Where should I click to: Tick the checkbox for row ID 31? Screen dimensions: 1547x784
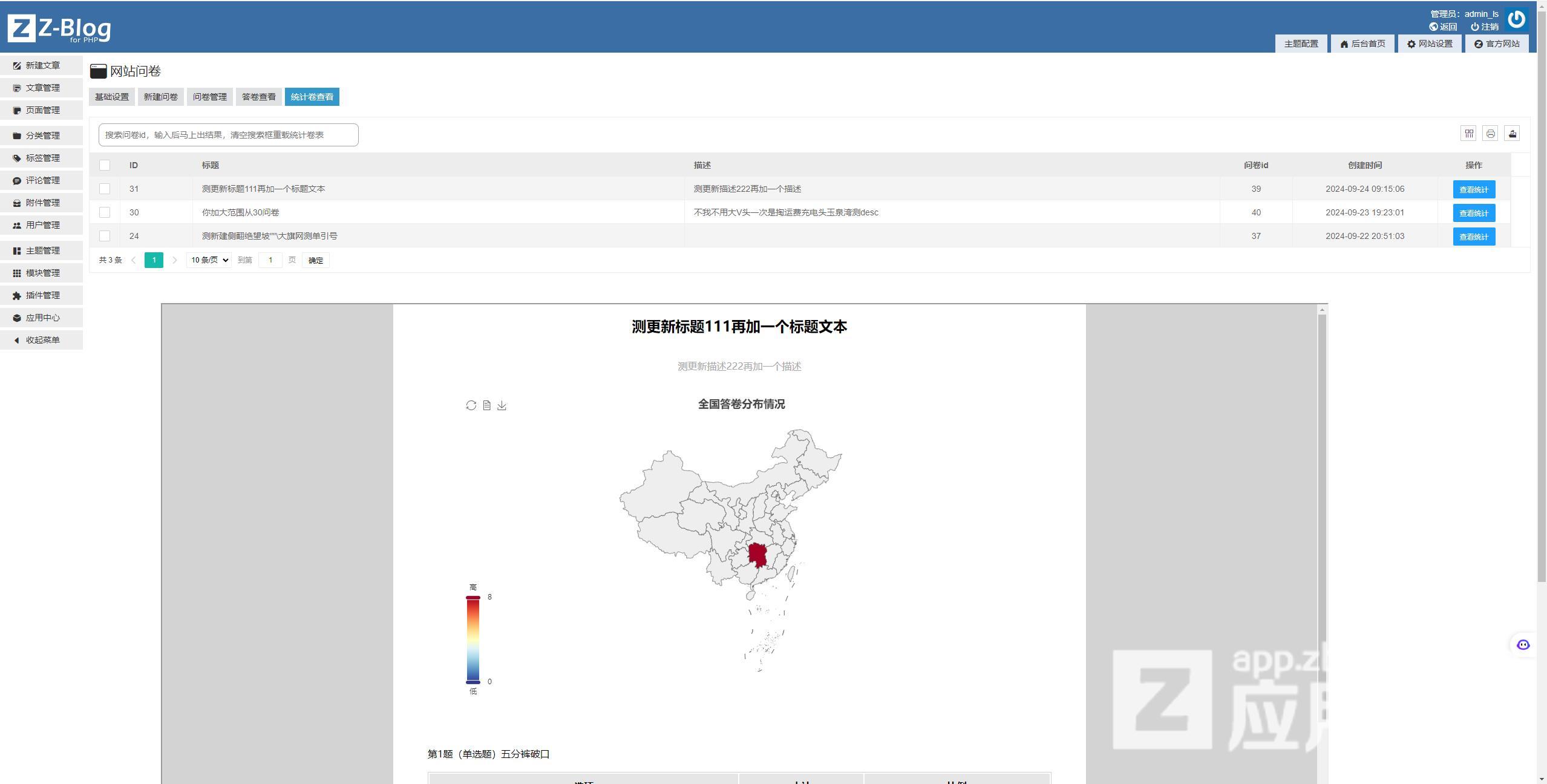pos(105,189)
